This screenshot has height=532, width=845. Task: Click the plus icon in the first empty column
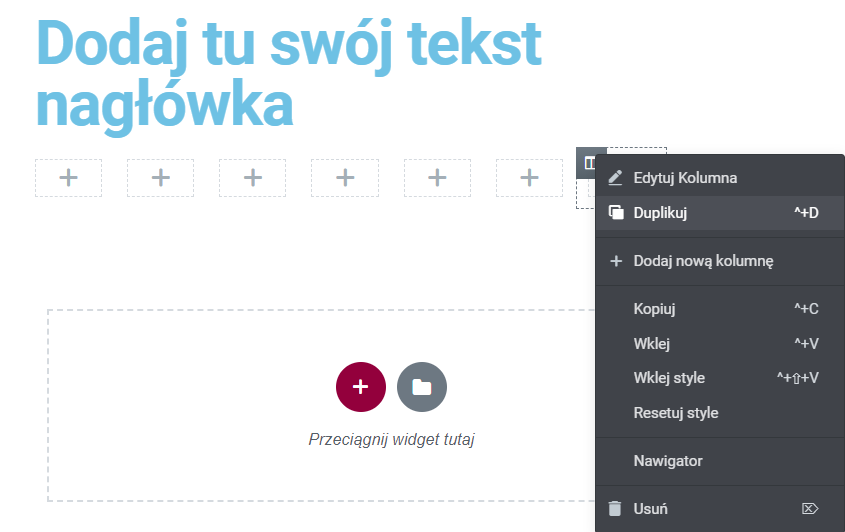click(x=68, y=178)
